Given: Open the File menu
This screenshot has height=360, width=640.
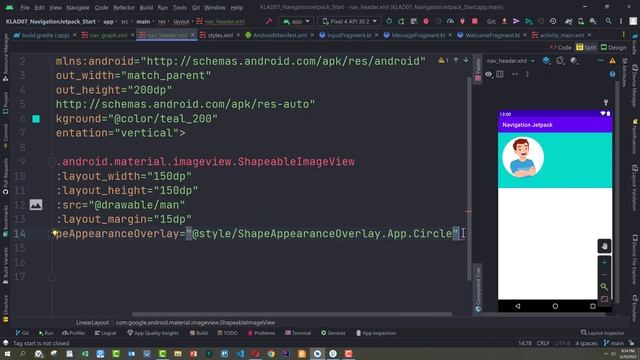Looking at the screenshot, I should [x=25, y=7].
